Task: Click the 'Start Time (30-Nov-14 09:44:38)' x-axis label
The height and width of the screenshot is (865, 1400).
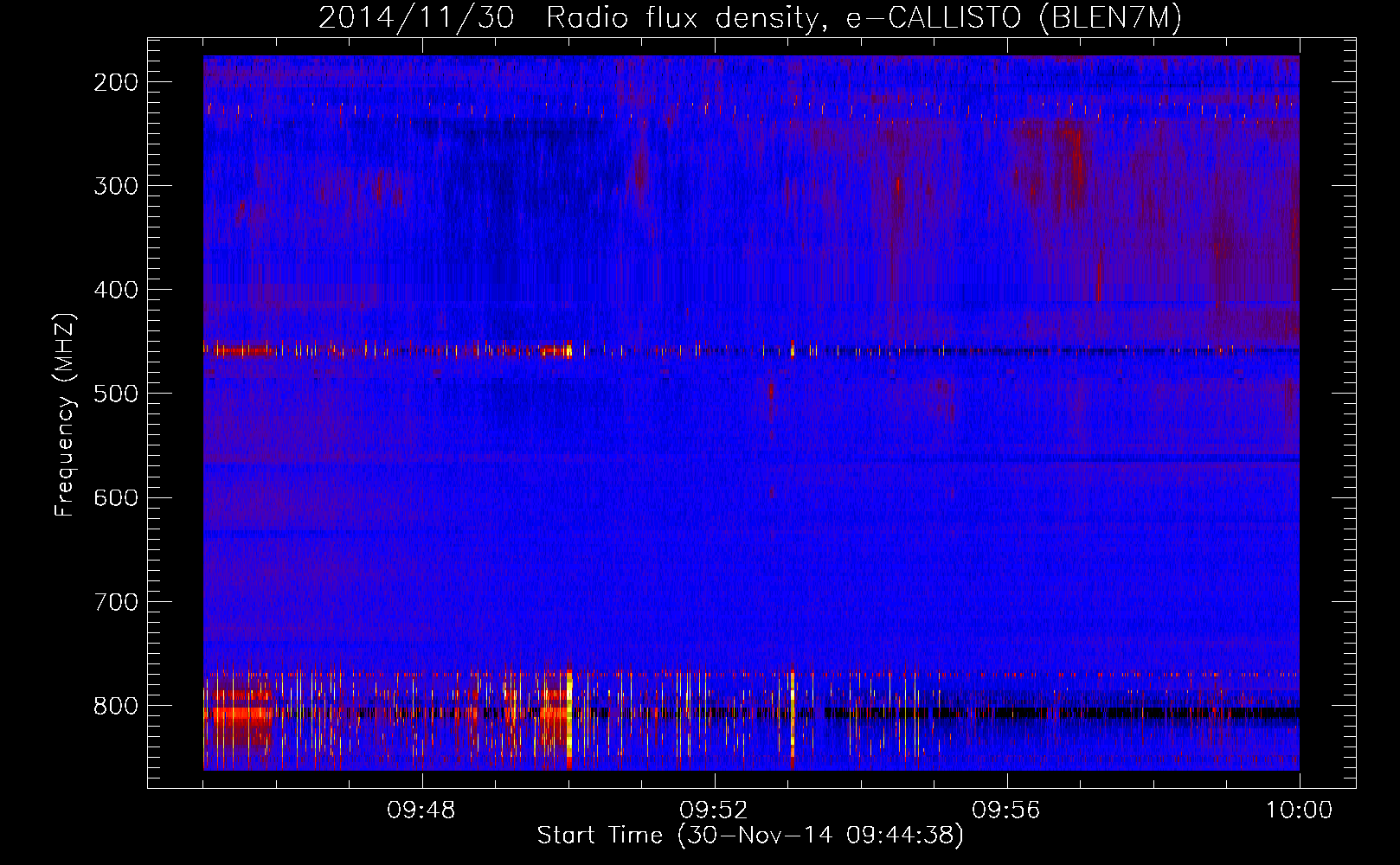Action: [x=750, y=836]
